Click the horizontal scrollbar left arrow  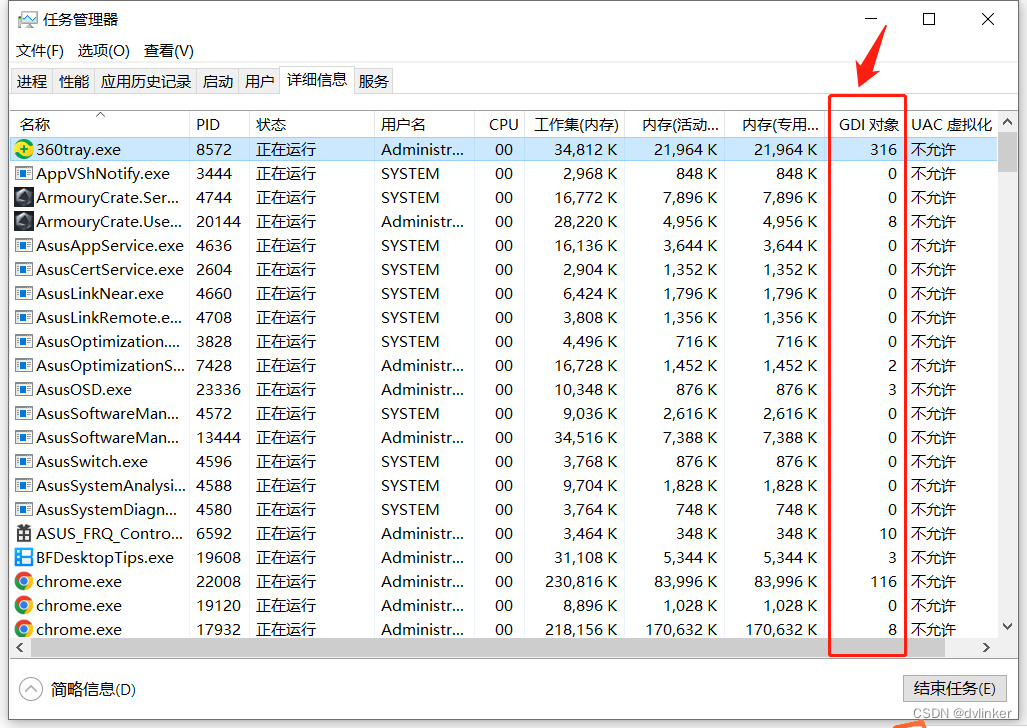click(20, 647)
